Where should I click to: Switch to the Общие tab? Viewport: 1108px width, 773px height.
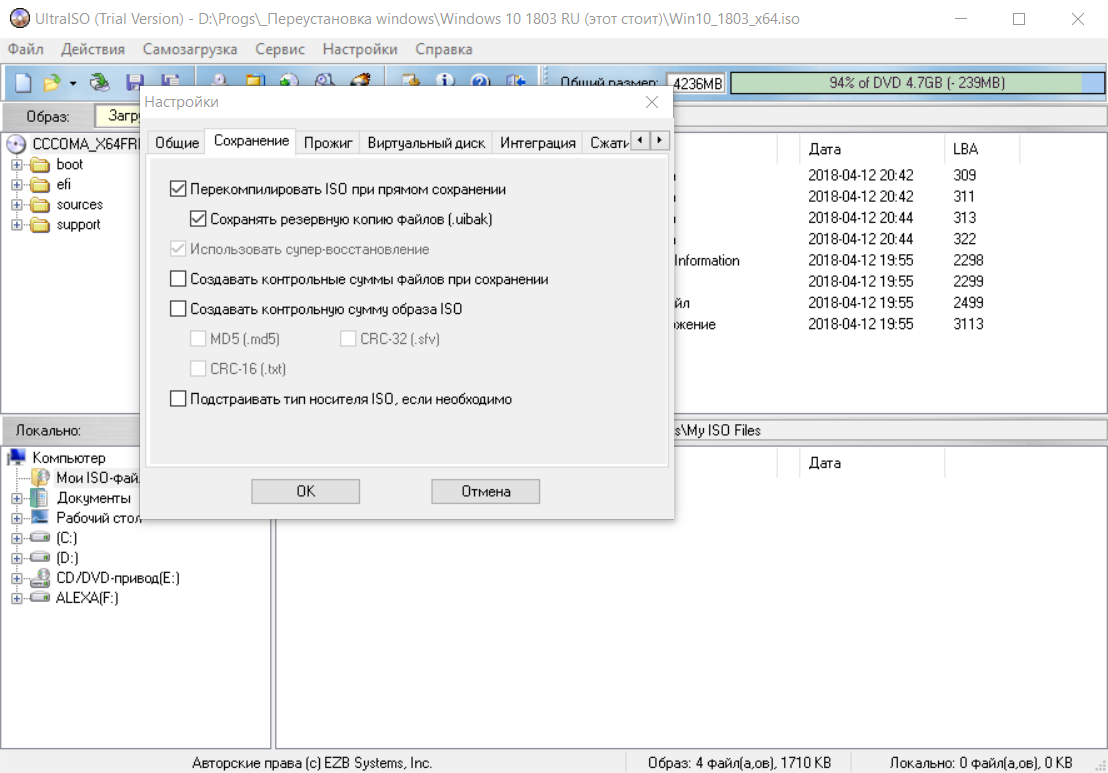(x=177, y=143)
